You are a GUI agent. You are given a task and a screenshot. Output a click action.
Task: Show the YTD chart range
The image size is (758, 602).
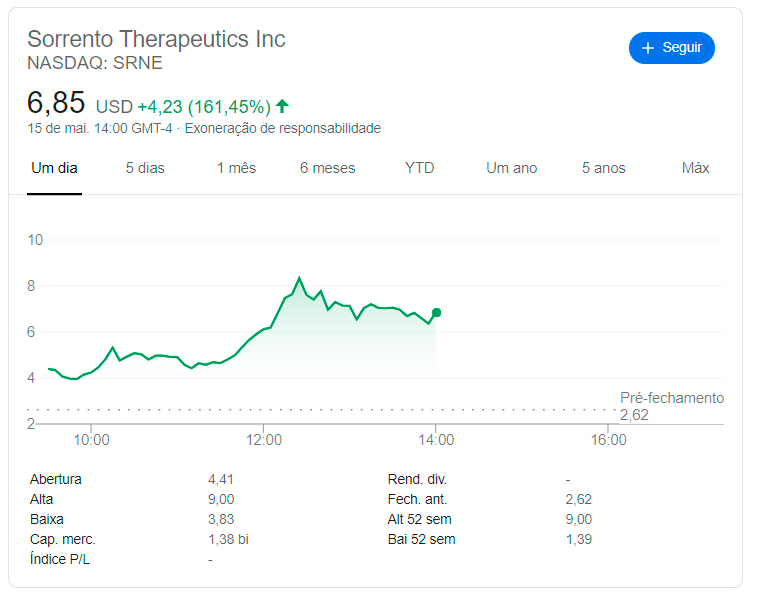point(419,168)
